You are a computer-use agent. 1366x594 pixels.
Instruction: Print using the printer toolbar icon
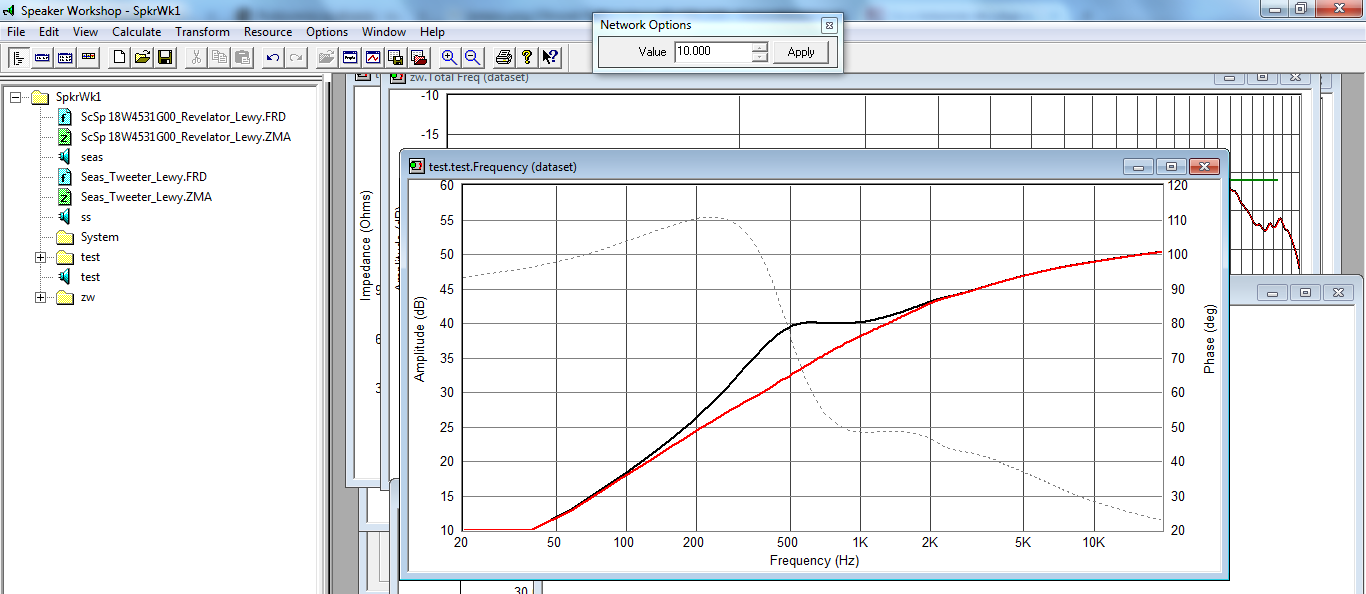(x=504, y=57)
